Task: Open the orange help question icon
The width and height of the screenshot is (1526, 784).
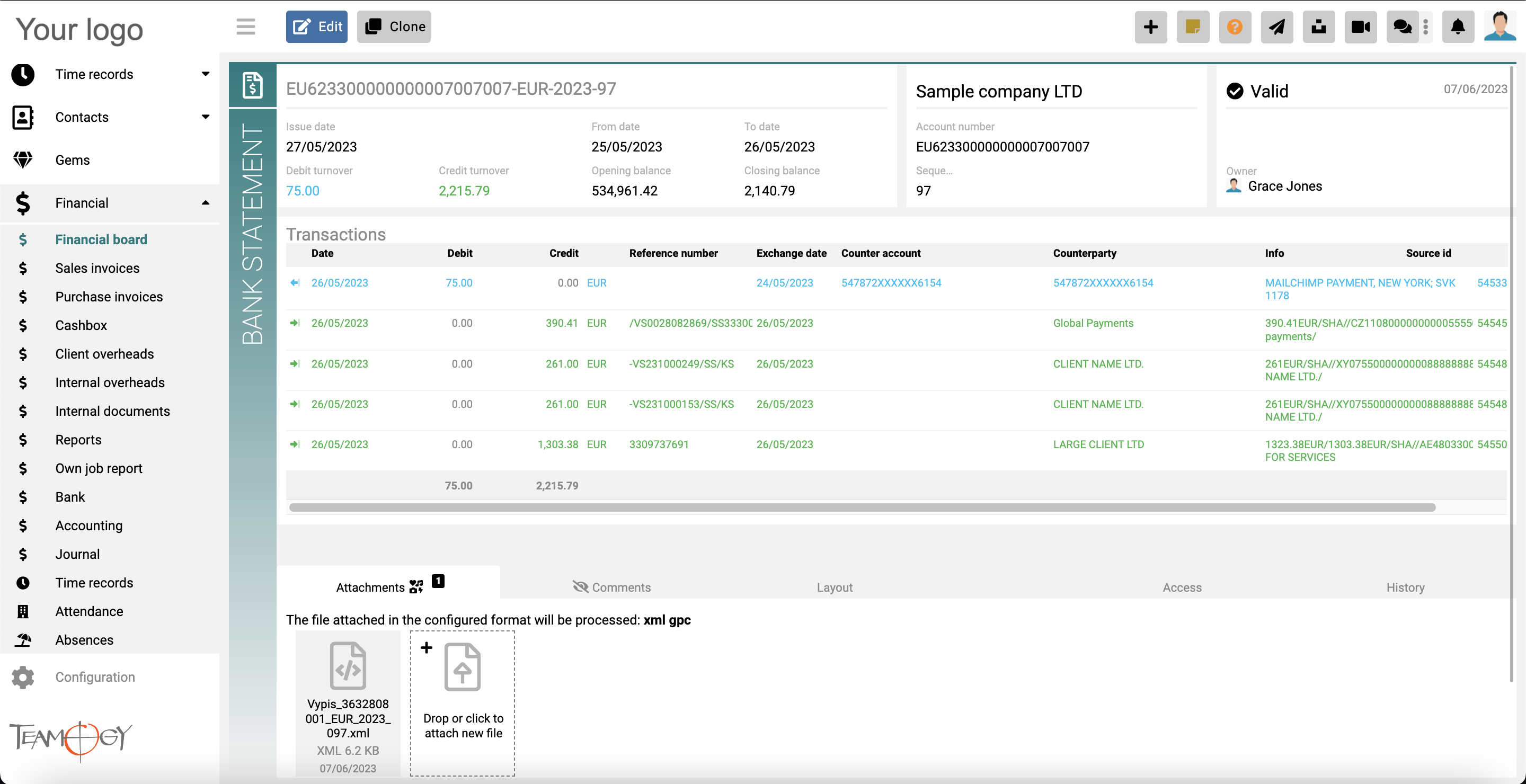Action: click(x=1235, y=26)
